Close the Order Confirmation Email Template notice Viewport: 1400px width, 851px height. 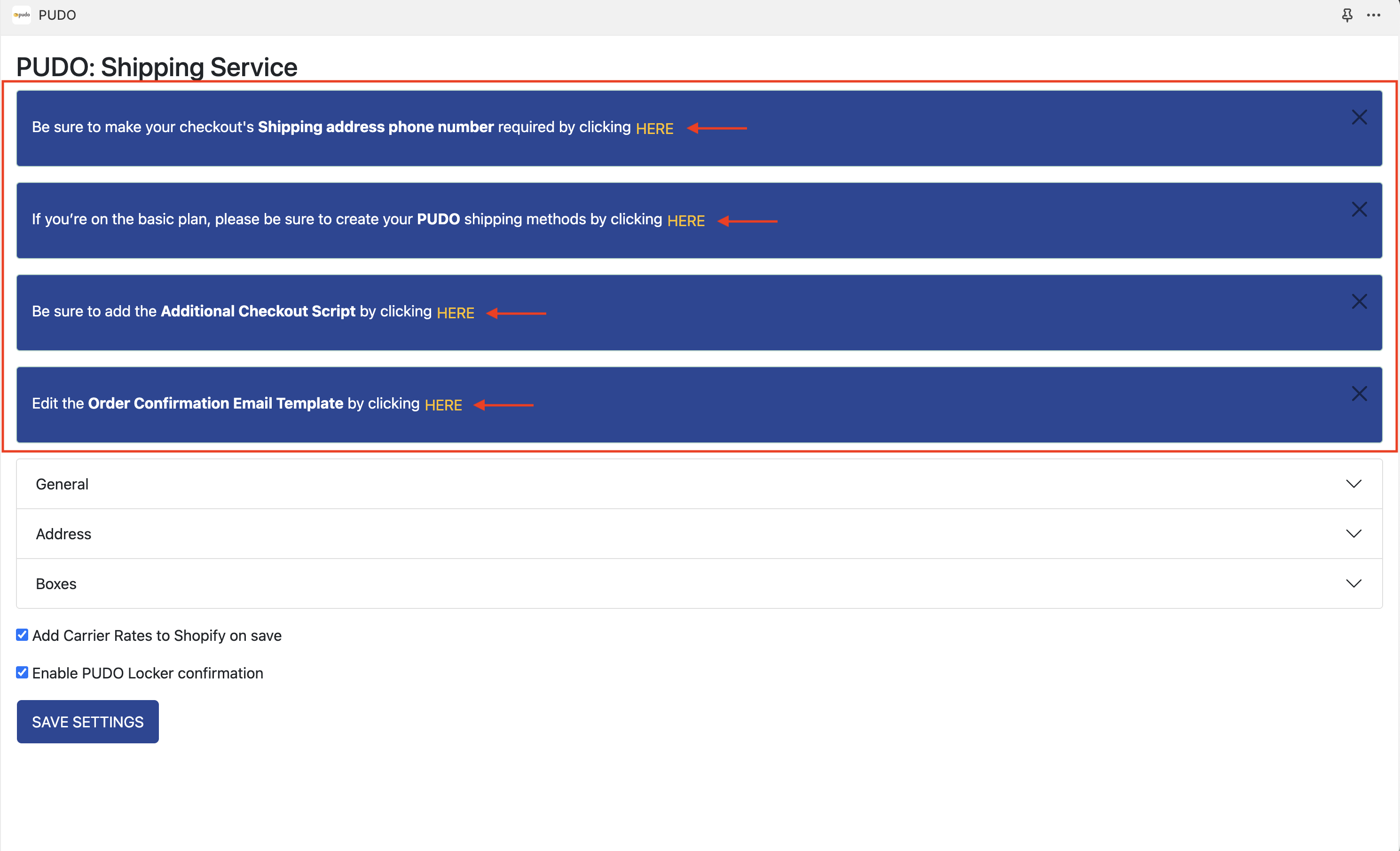tap(1359, 394)
